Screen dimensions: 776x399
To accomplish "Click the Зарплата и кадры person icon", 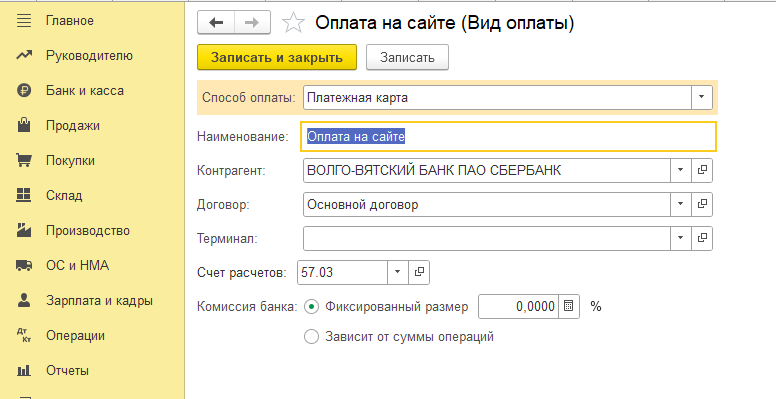I will (x=24, y=300).
